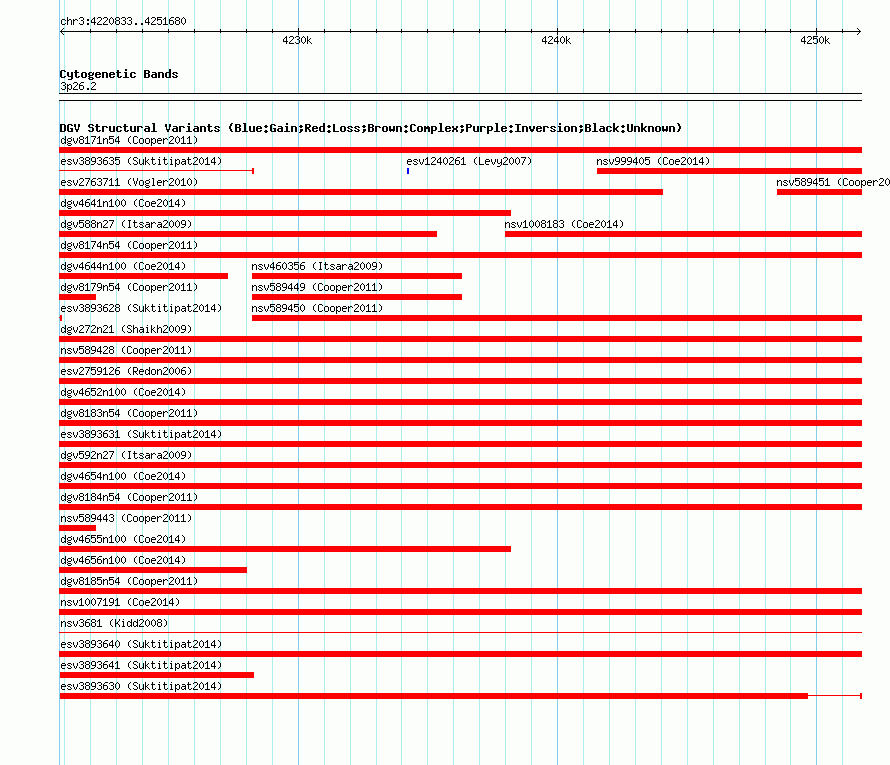This screenshot has height=765, width=890.
Task: Click dgv4654n100 (Coe2014) label
Action: point(123,476)
